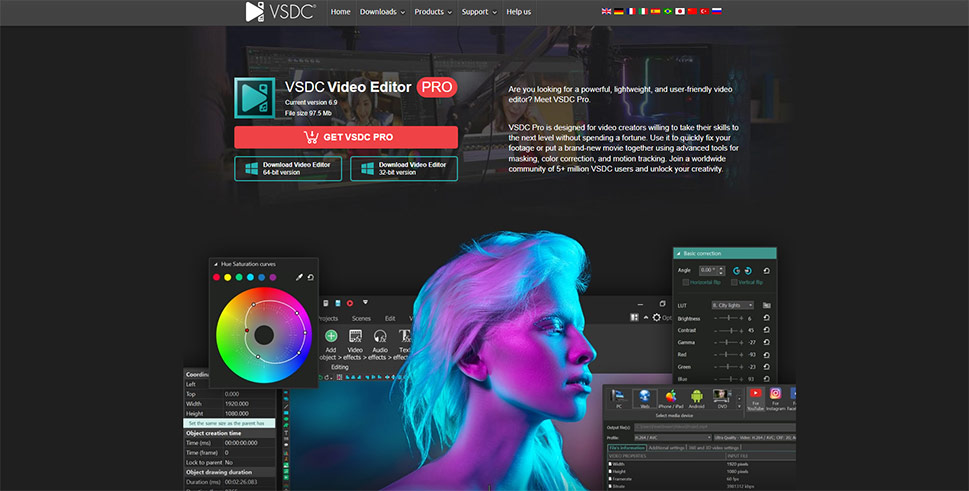Image resolution: width=969 pixels, height=491 pixels.
Task: Open 360 and 3D video settings tab
Action: point(714,448)
